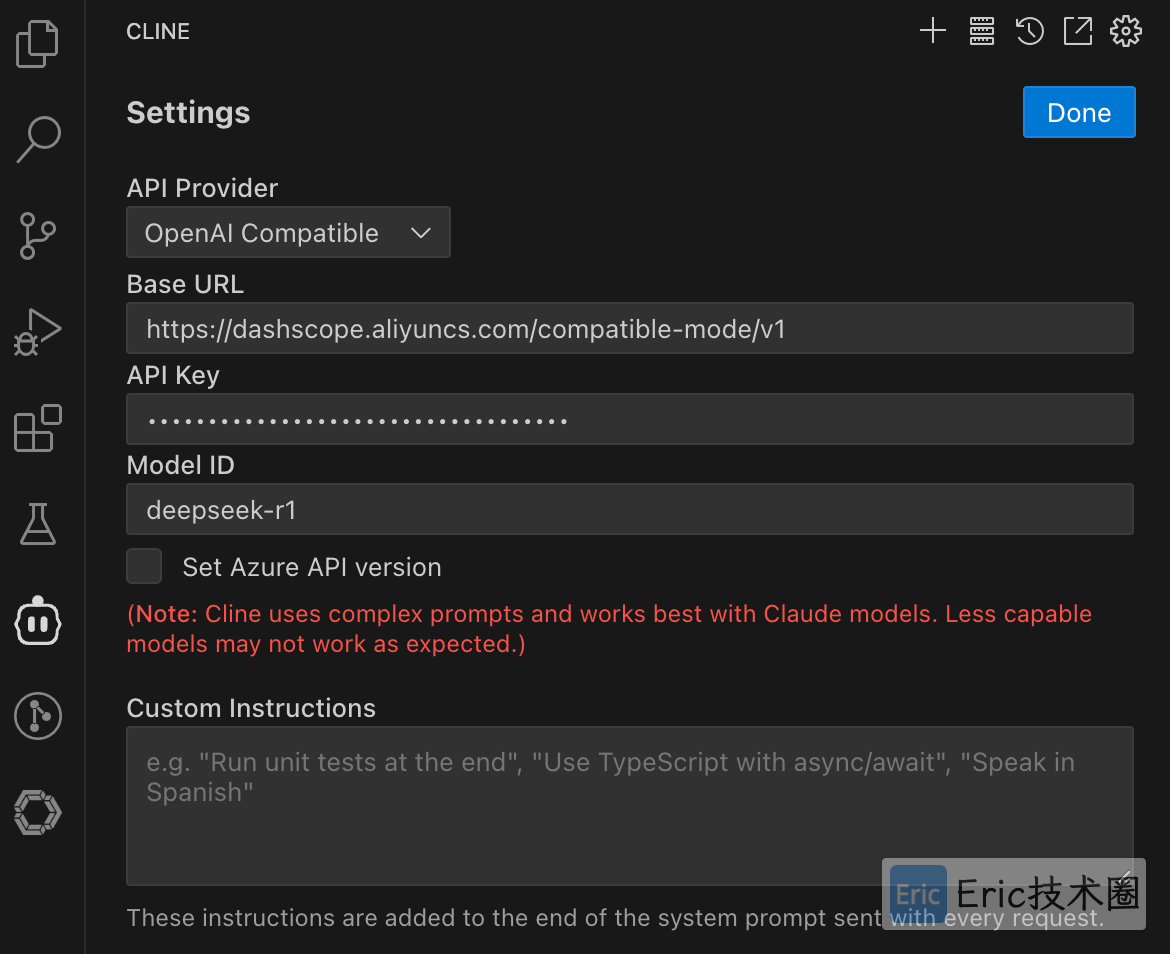Image resolution: width=1170 pixels, height=954 pixels.
Task: Click the red Note about Claude models
Action: tap(609, 629)
